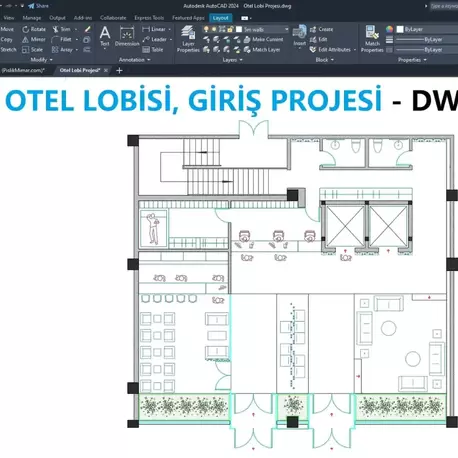Click the Create block icon

tap(313, 30)
